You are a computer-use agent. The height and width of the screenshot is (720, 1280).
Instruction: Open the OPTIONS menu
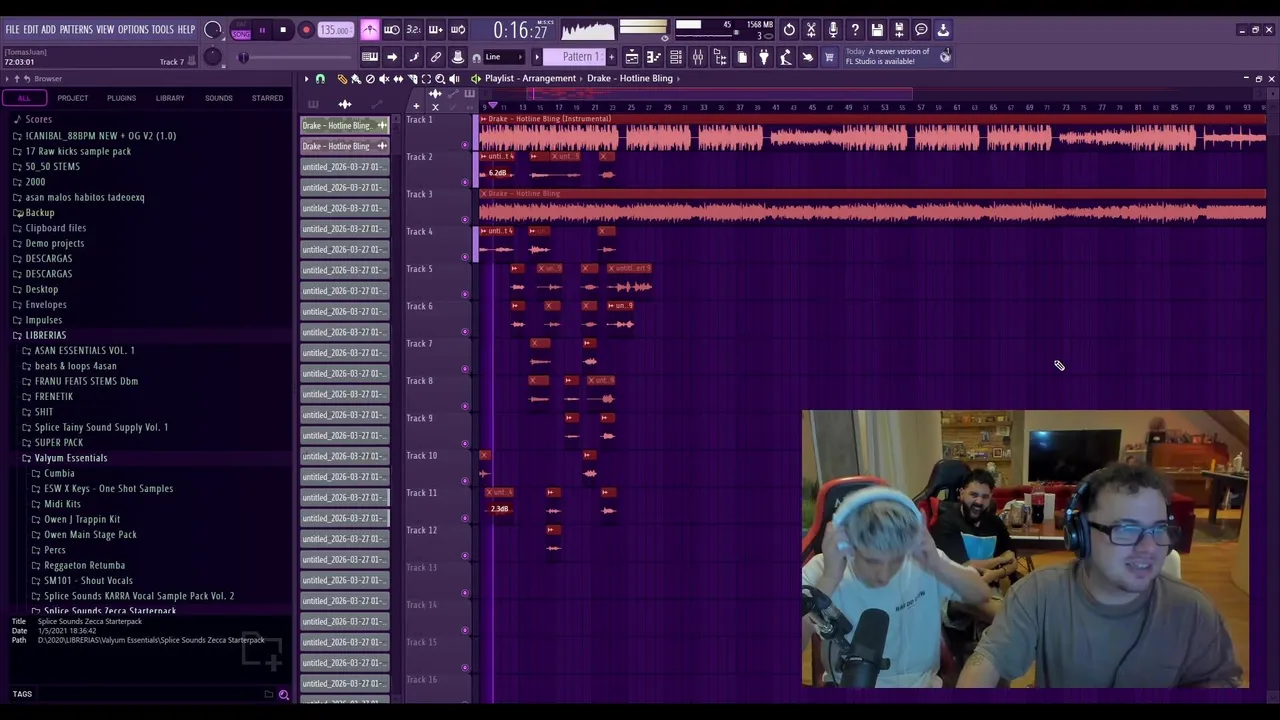coord(133,30)
